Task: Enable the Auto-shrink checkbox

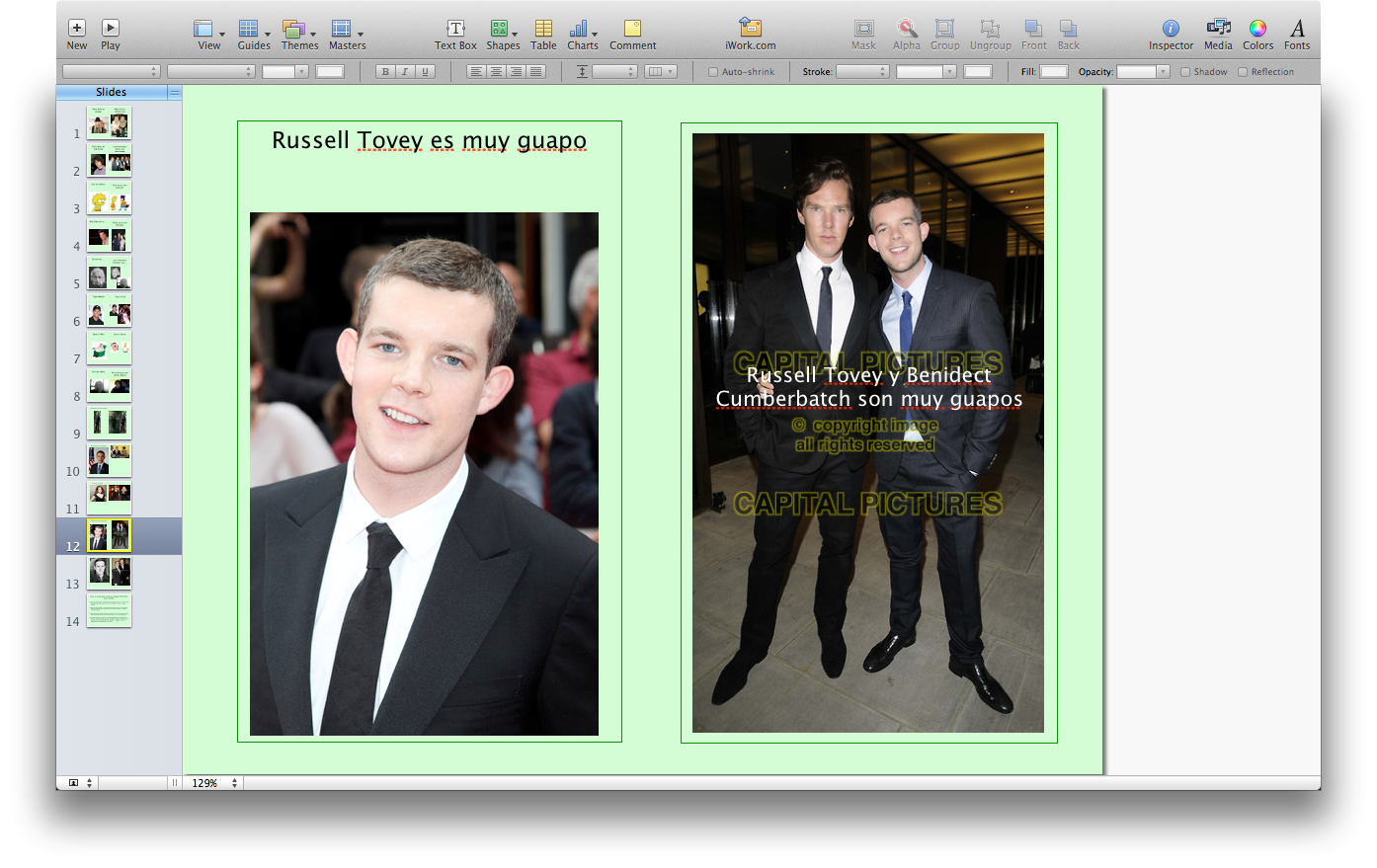Action: coord(713,72)
